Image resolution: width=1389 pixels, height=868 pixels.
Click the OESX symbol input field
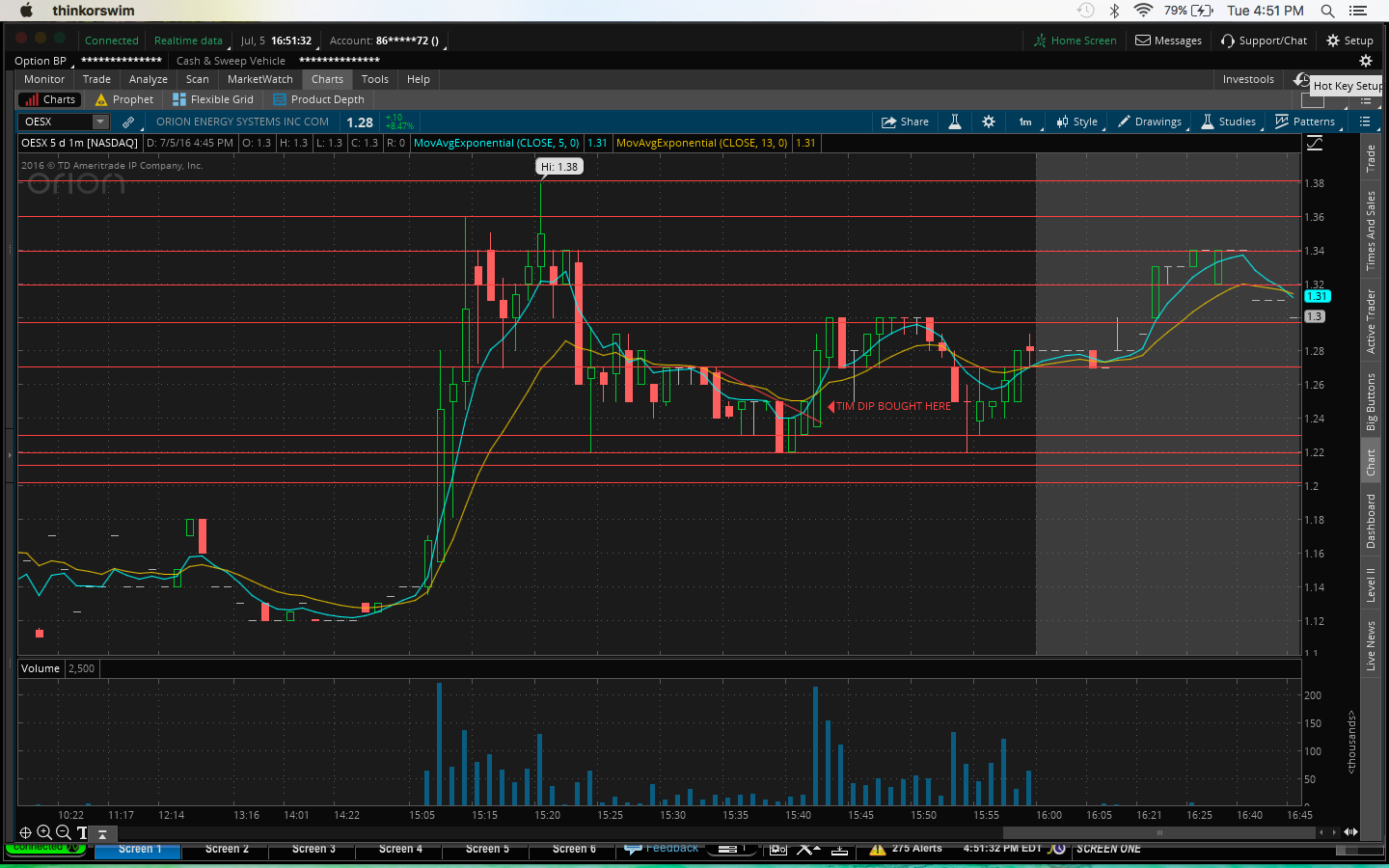tap(56, 122)
